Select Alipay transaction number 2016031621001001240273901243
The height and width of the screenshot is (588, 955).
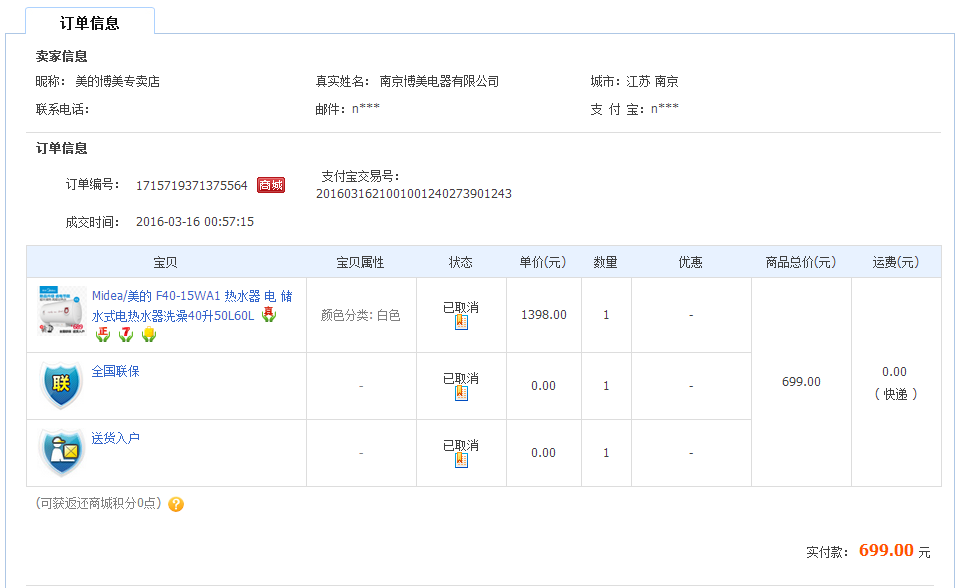414,194
